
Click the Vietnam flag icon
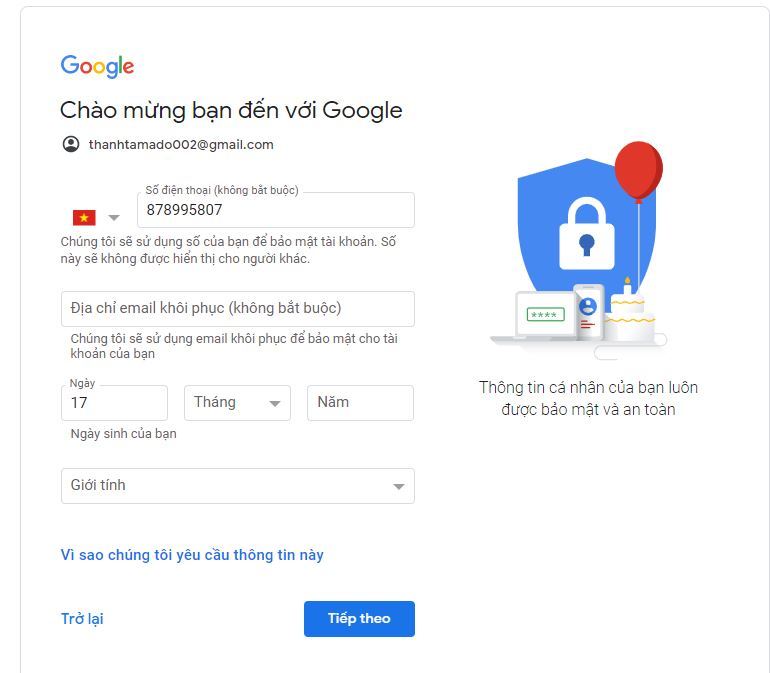coord(84,217)
